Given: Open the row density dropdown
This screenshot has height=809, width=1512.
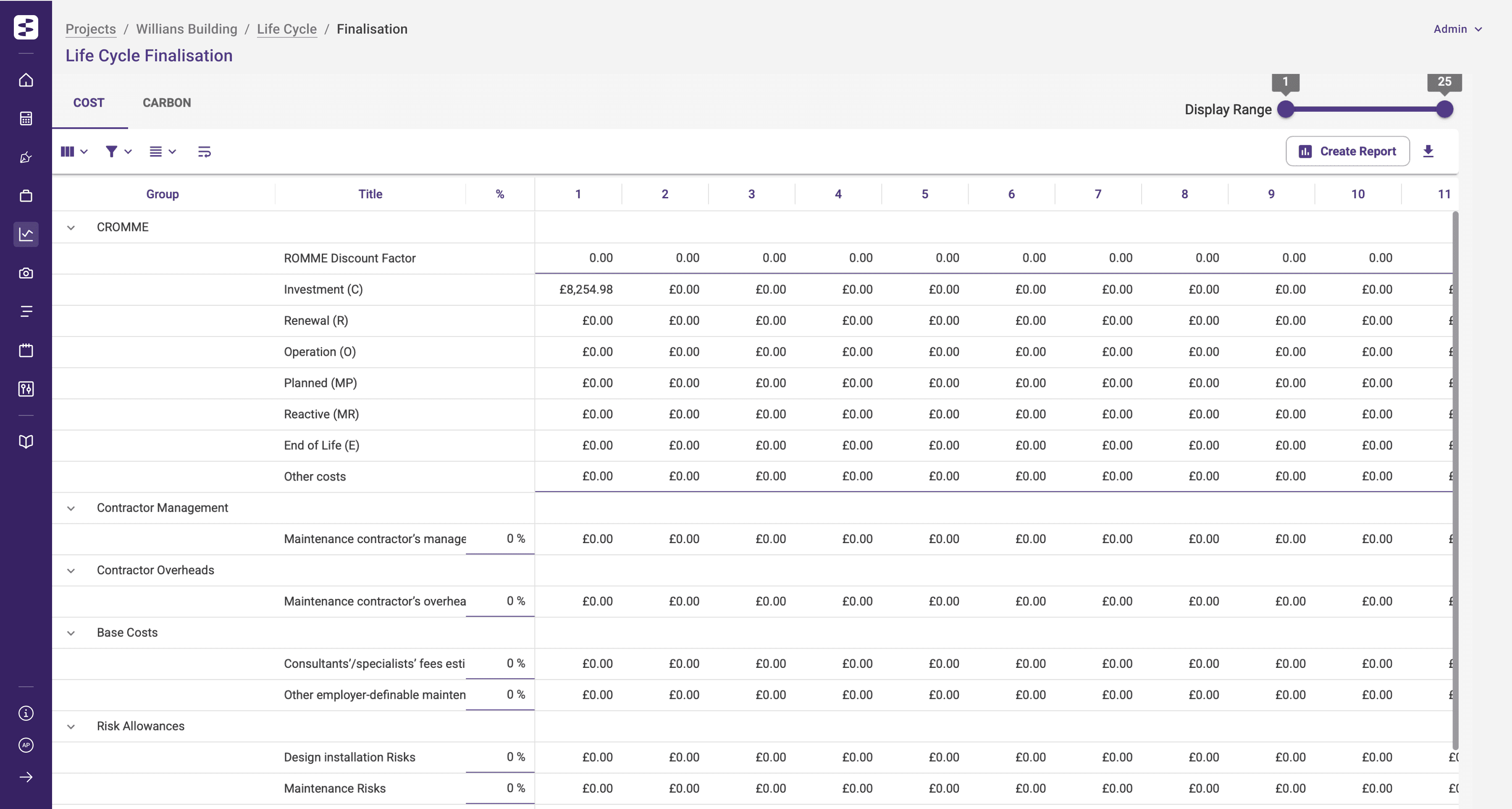Looking at the screenshot, I should coord(163,152).
